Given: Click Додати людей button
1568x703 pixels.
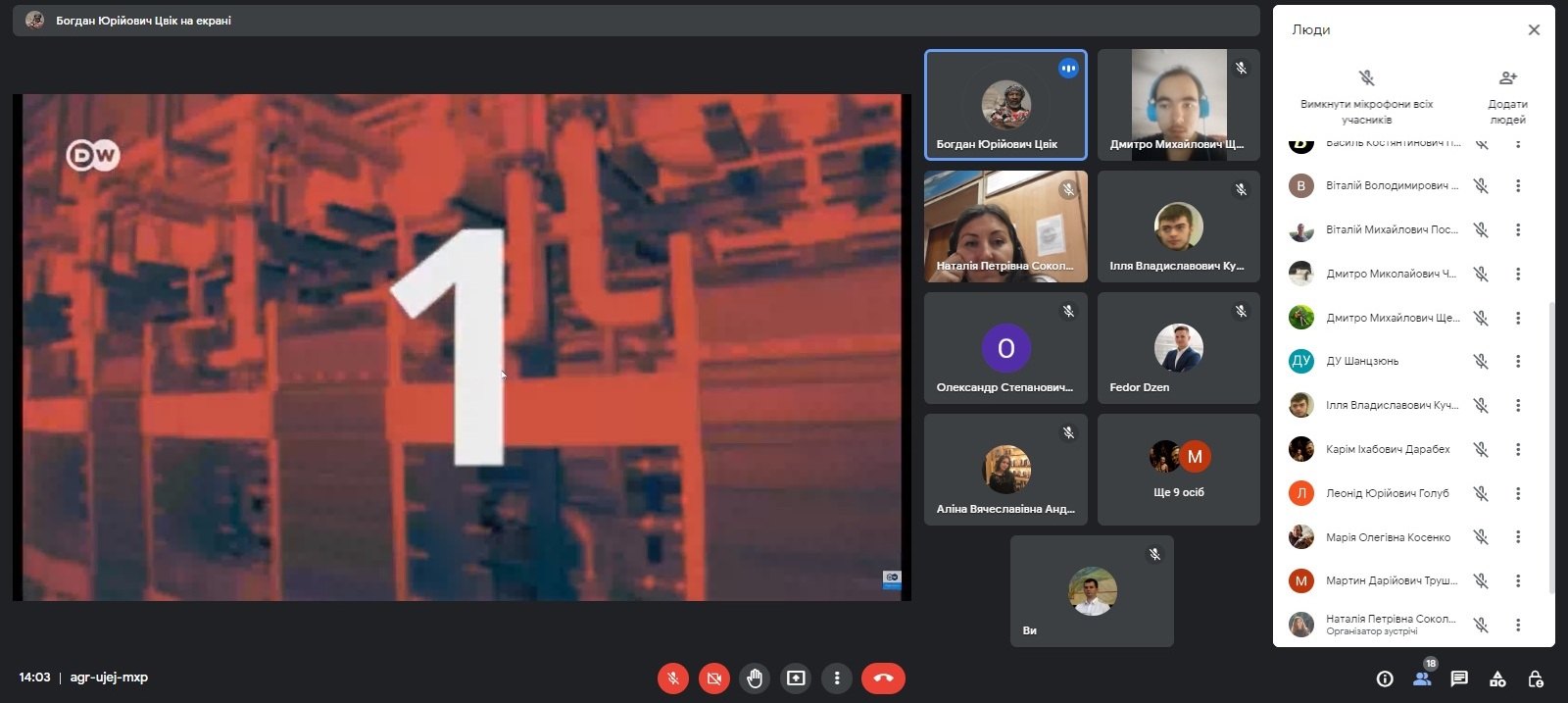Looking at the screenshot, I should [x=1507, y=96].
